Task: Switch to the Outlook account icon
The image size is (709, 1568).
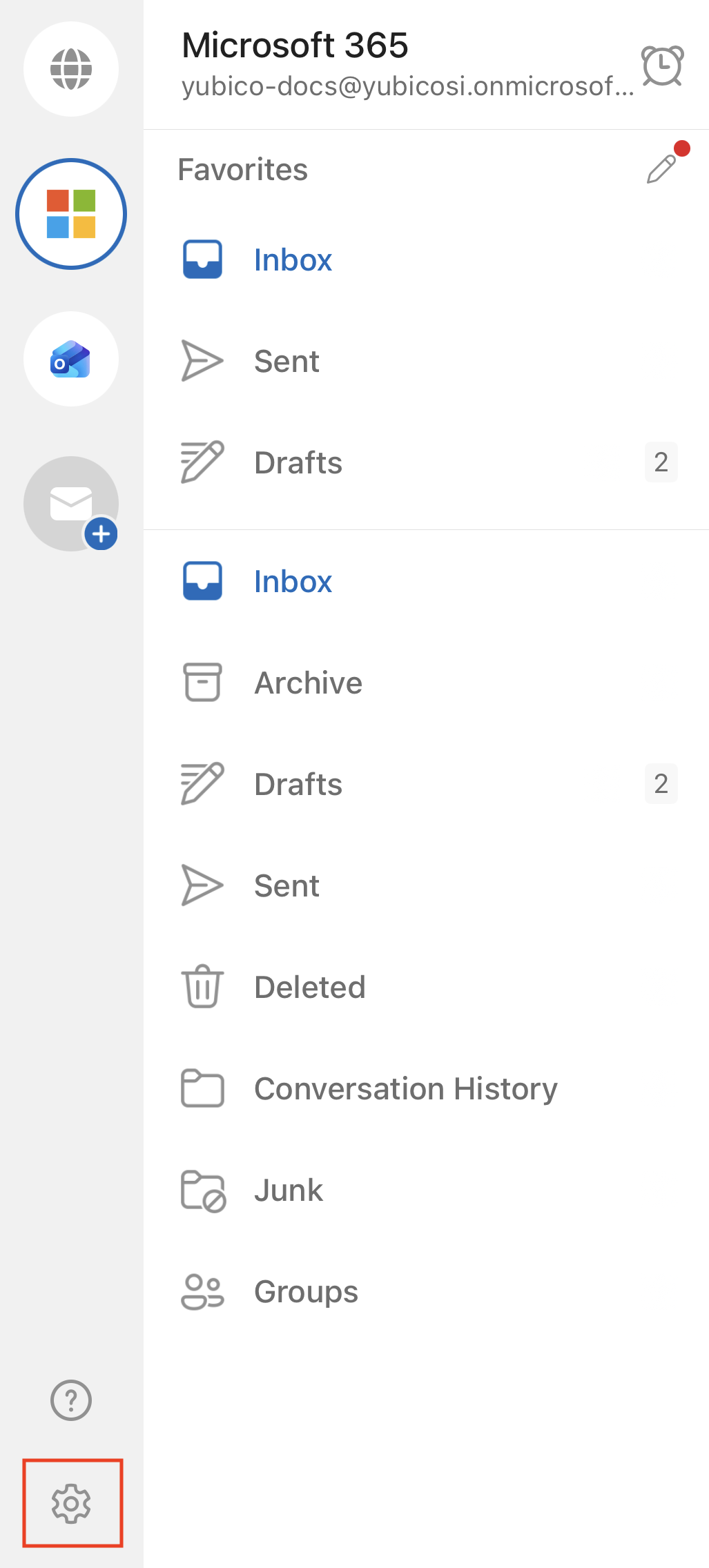Action: point(71,359)
